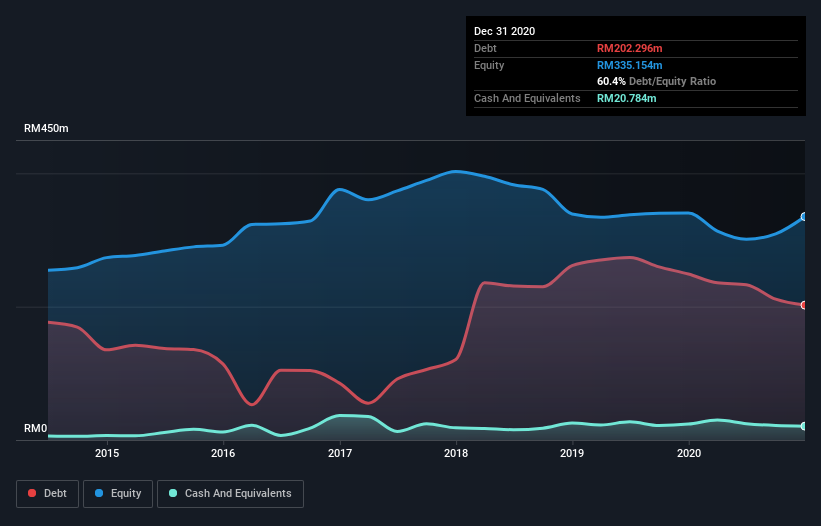821x526 pixels.
Task: Click the blue Equity legend dot
Action: click(x=99, y=493)
